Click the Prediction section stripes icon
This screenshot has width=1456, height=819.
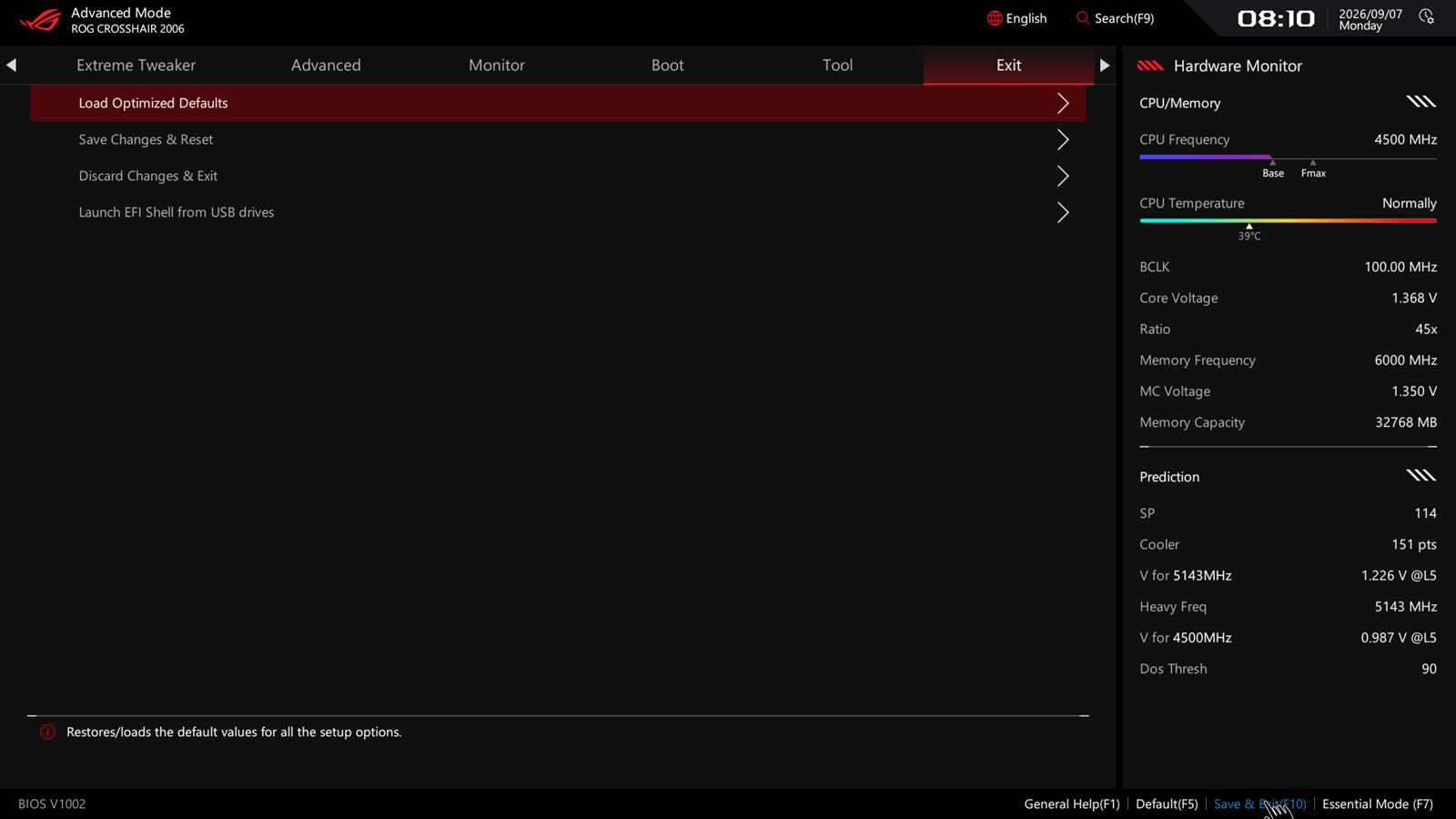1421,476
